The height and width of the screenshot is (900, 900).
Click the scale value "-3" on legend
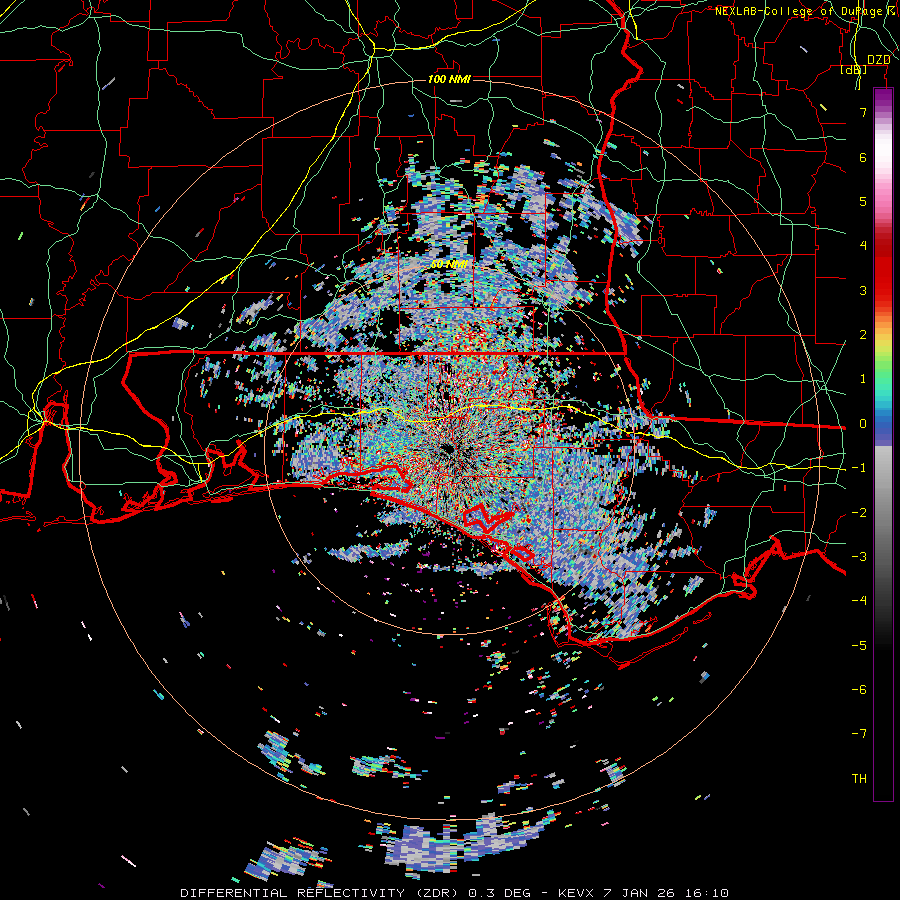(859, 557)
